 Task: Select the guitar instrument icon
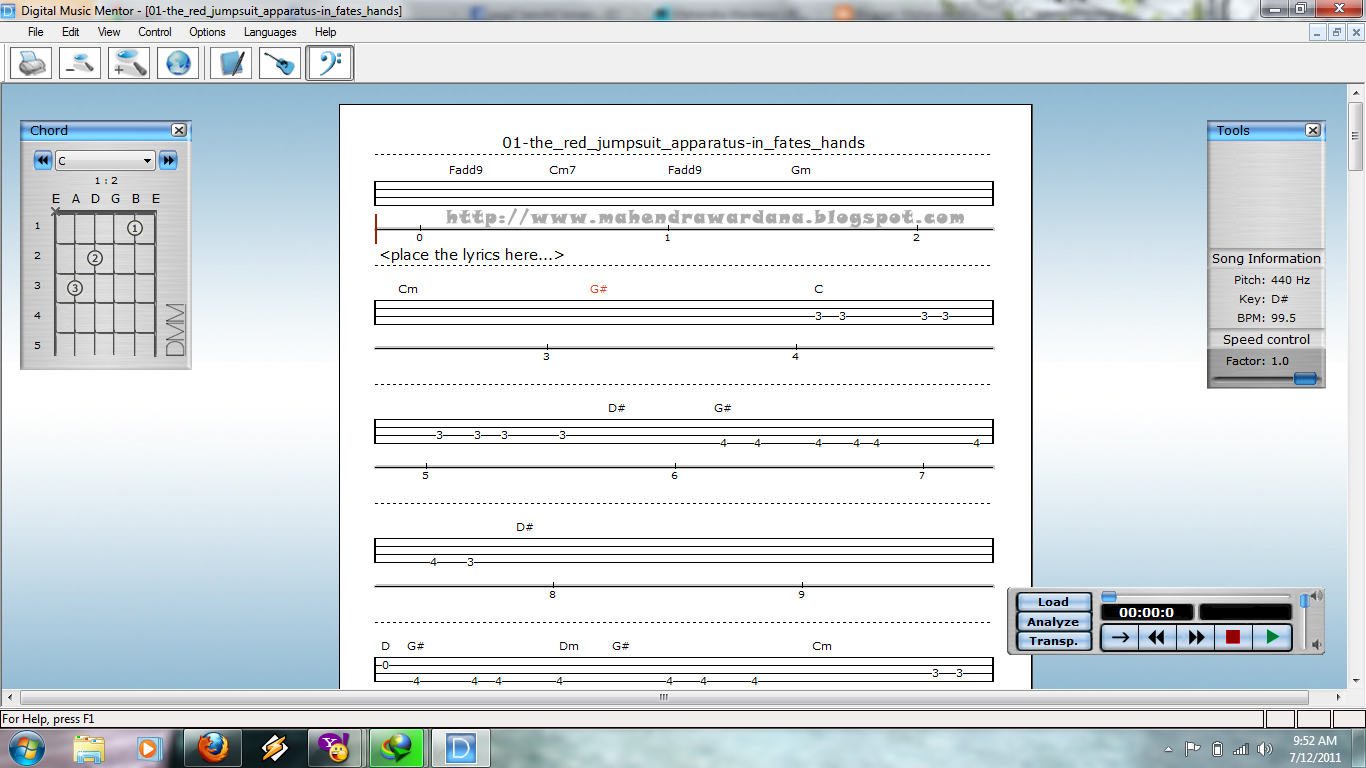280,64
